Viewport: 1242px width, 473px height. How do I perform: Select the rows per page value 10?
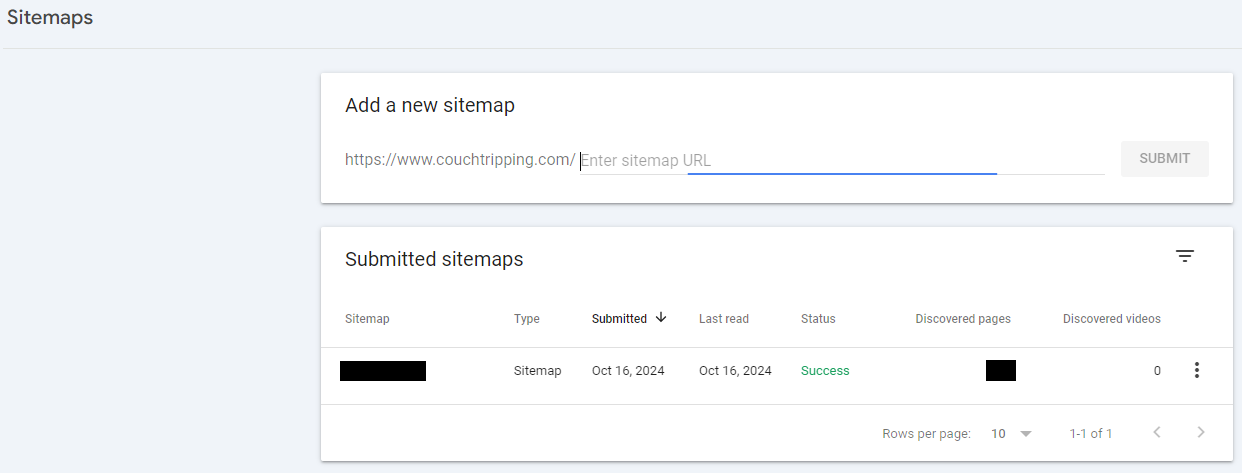[998, 434]
